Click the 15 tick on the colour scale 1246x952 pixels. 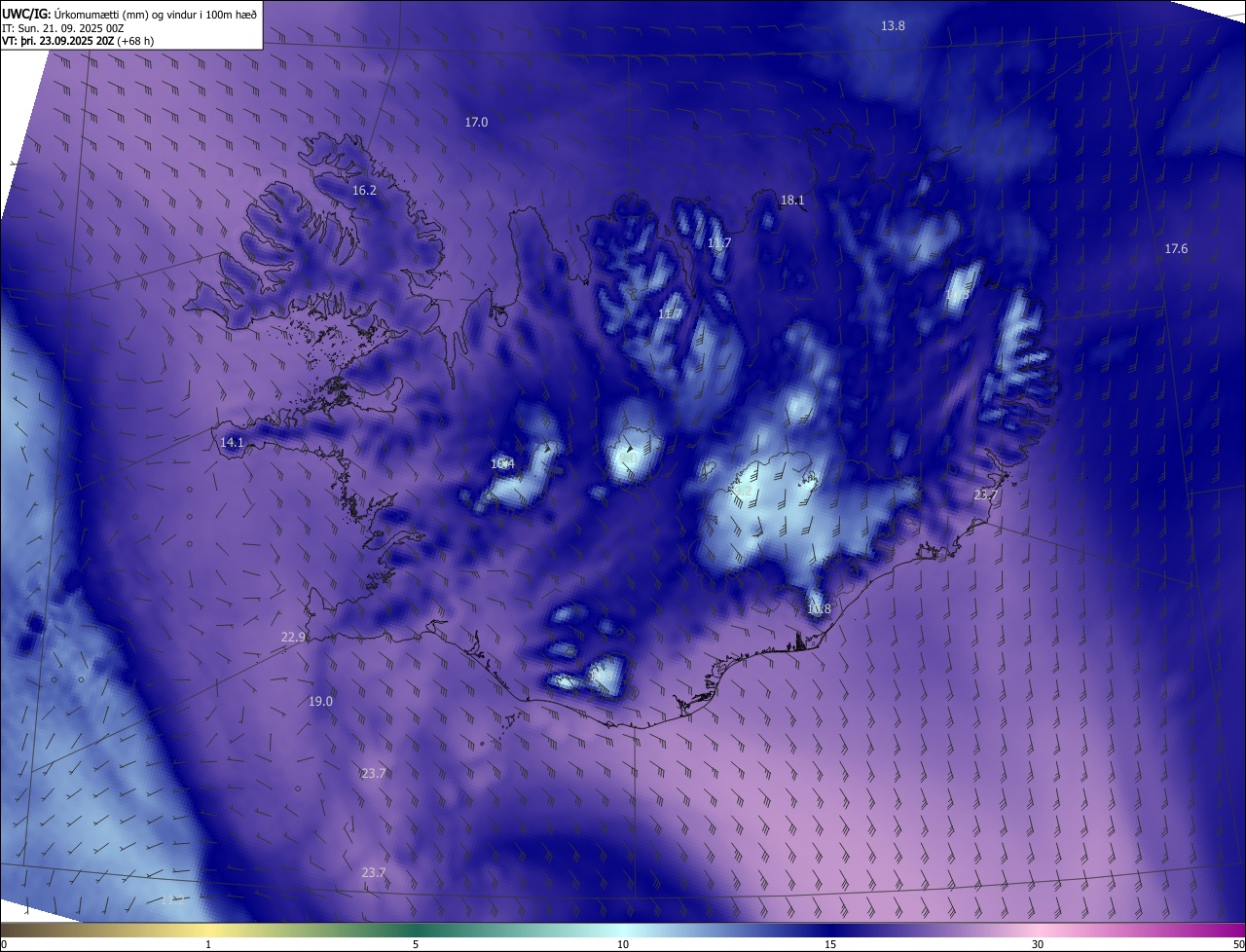coord(830,944)
